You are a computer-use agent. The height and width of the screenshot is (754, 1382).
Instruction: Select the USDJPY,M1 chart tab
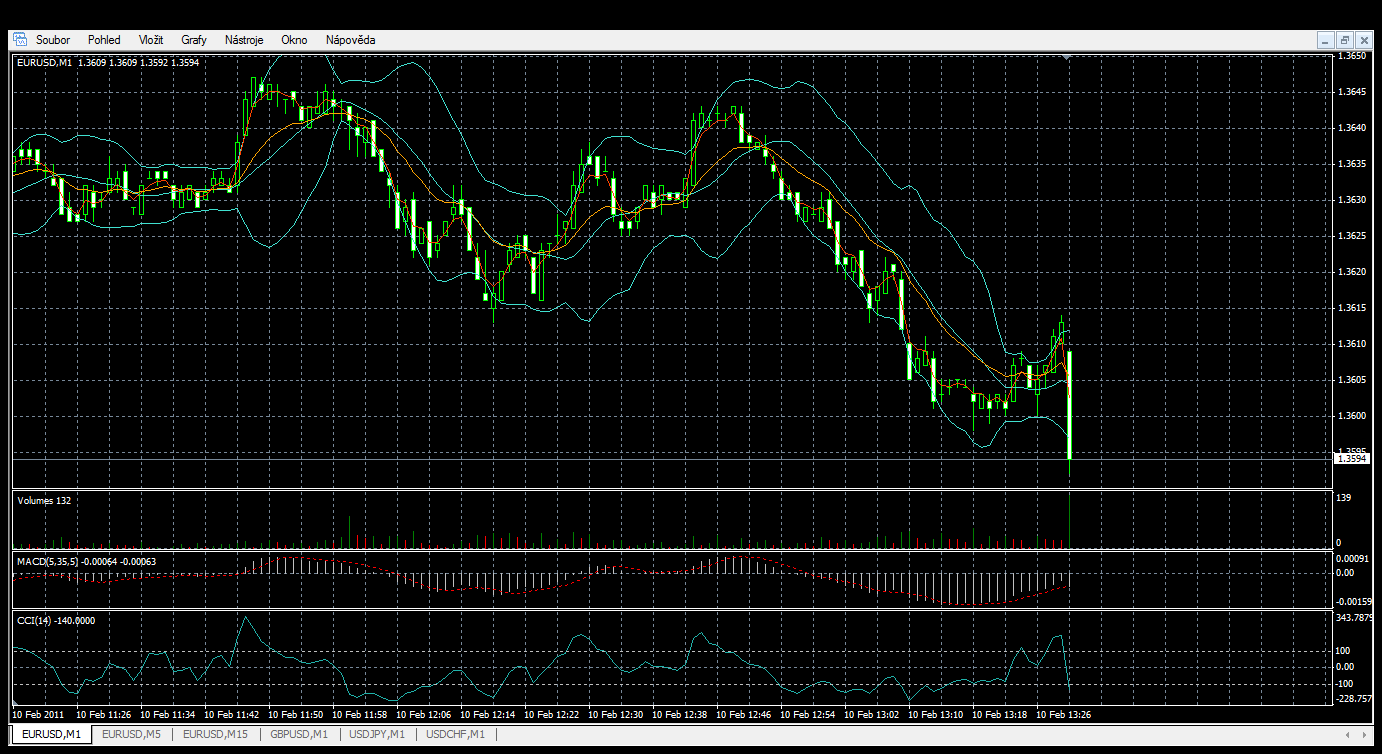377,735
